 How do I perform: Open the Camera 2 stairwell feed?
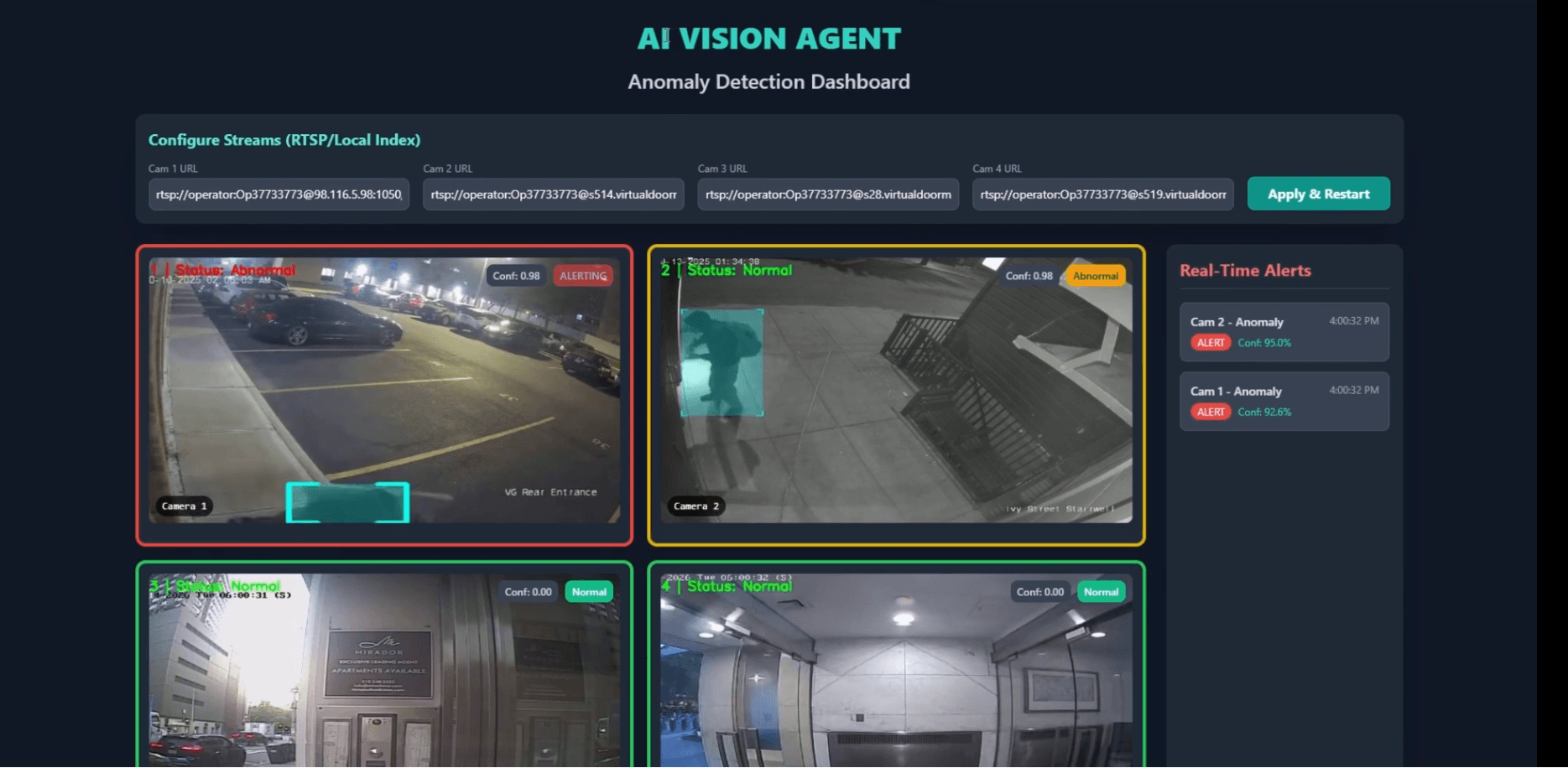click(896, 391)
